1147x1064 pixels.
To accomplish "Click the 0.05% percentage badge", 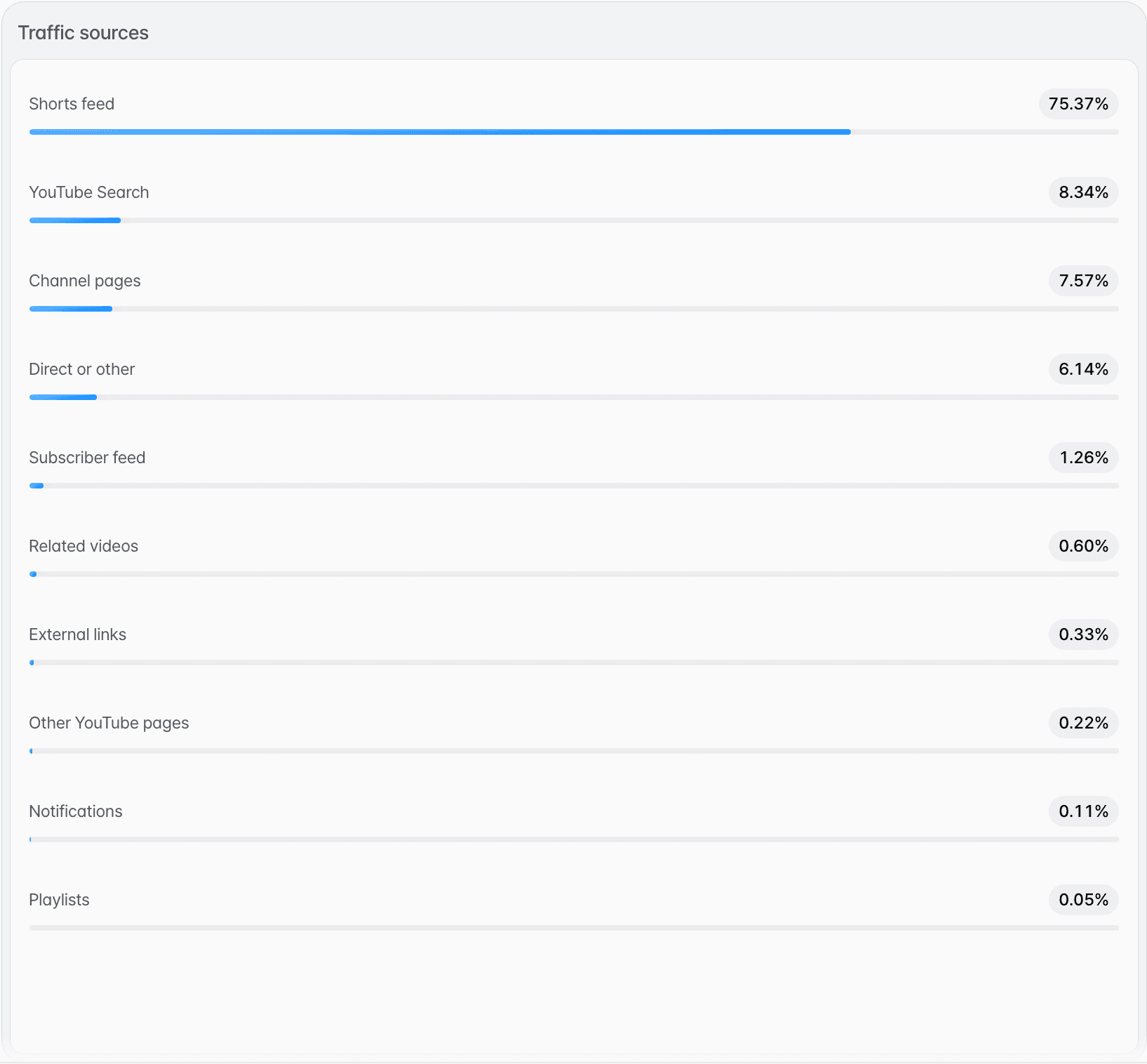I will 1083,900.
